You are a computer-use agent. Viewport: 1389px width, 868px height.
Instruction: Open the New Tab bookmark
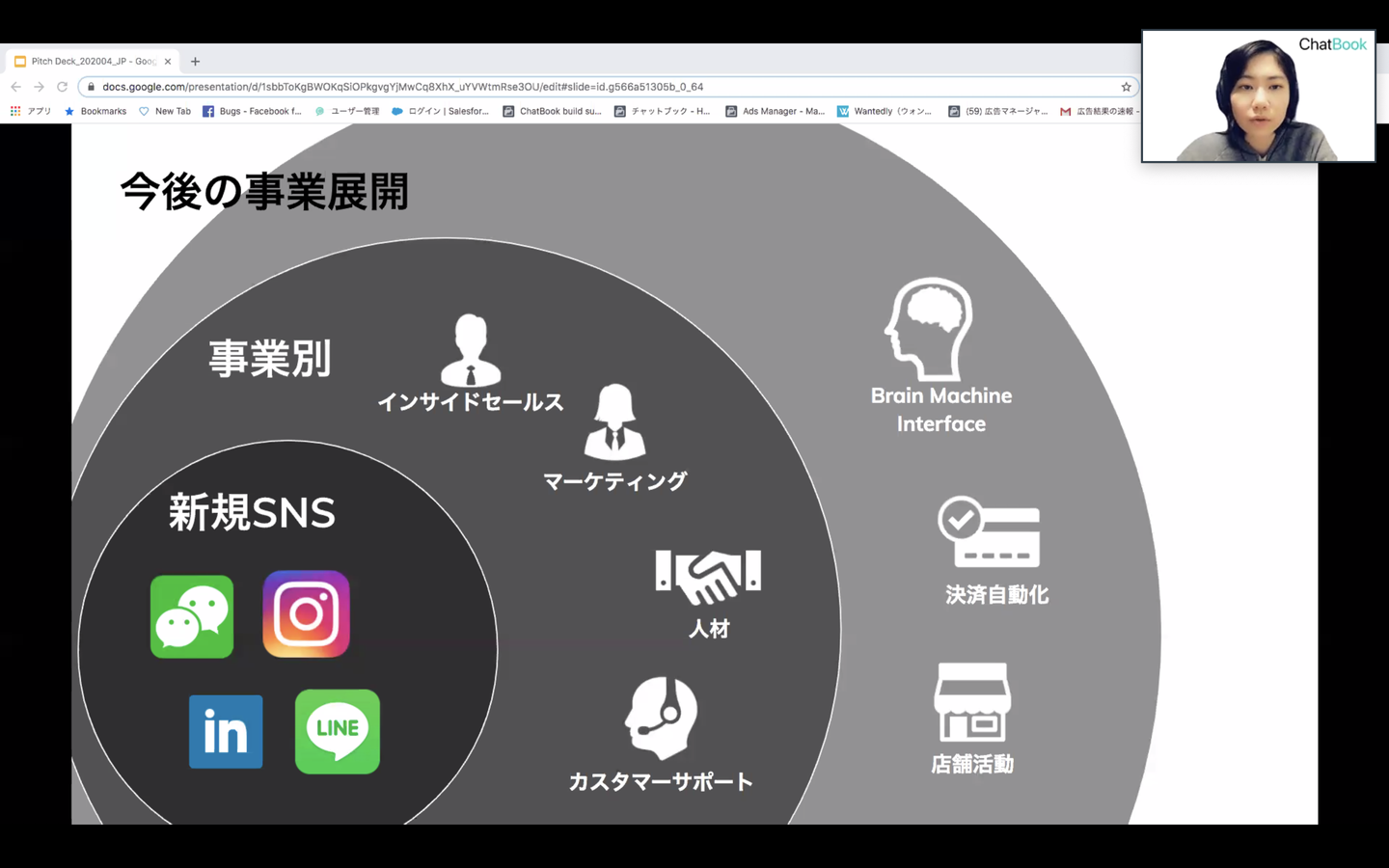coord(165,111)
